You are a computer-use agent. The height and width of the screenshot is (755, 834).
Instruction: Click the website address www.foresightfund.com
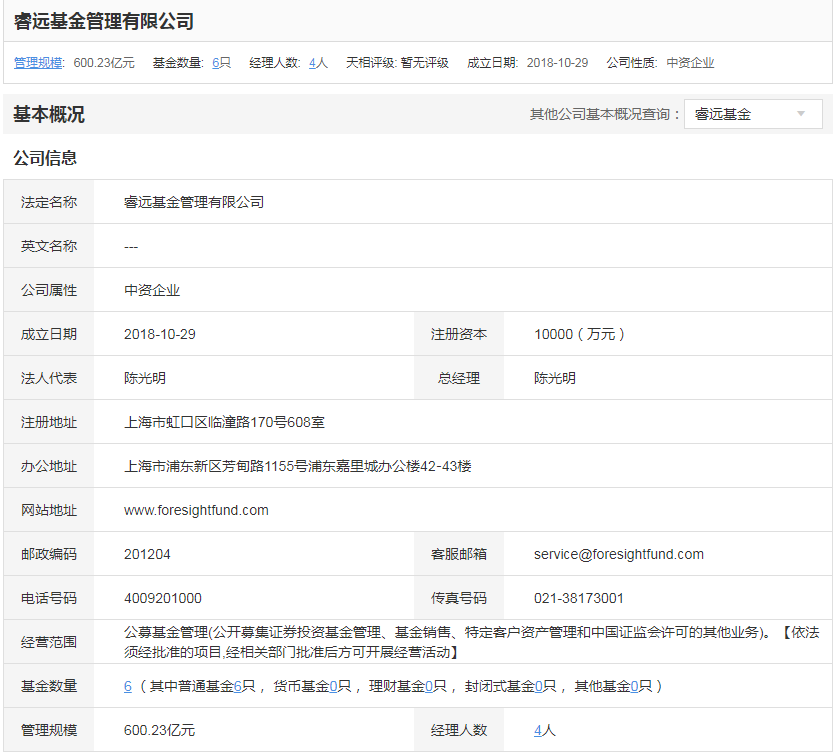pos(196,510)
